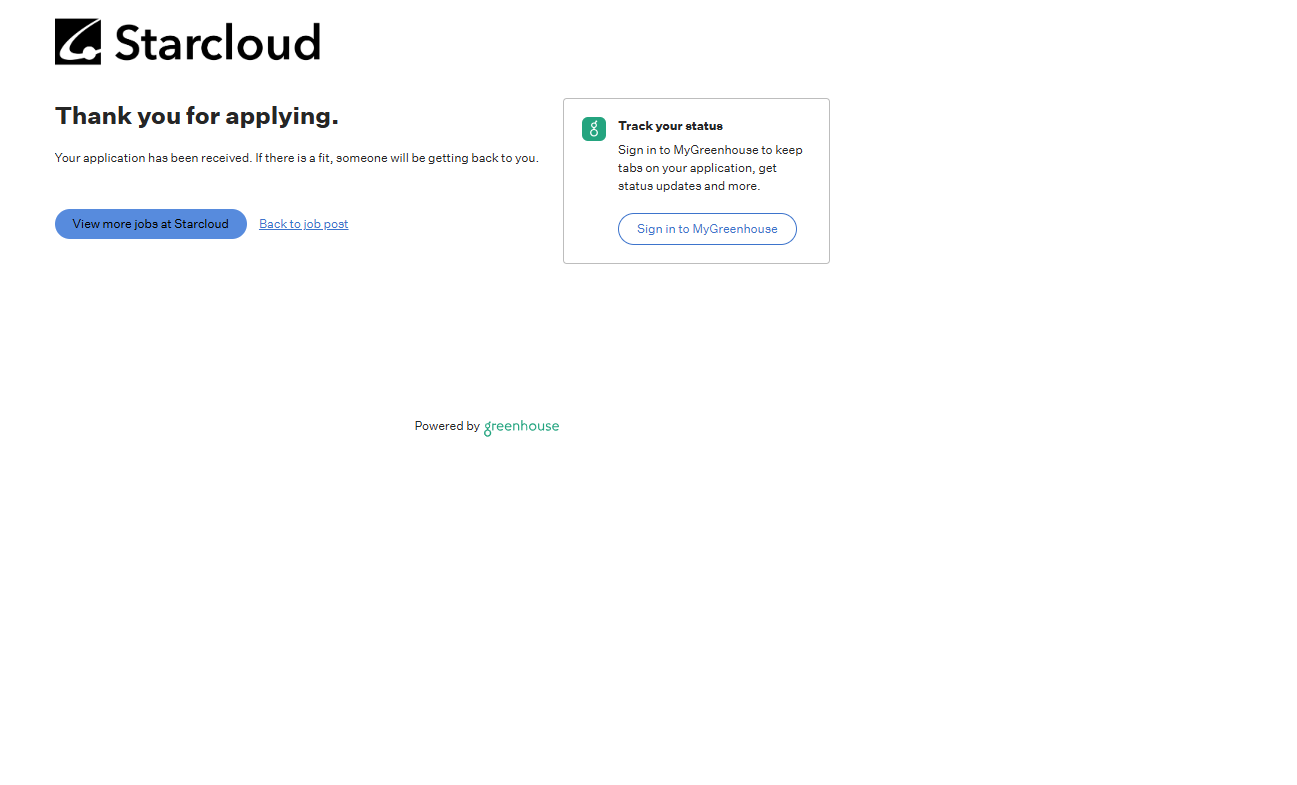The height and width of the screenshot is (785, 1297).
Task: Click the leaf-shaped g in greenhouse wordmark
Action: 488,429
